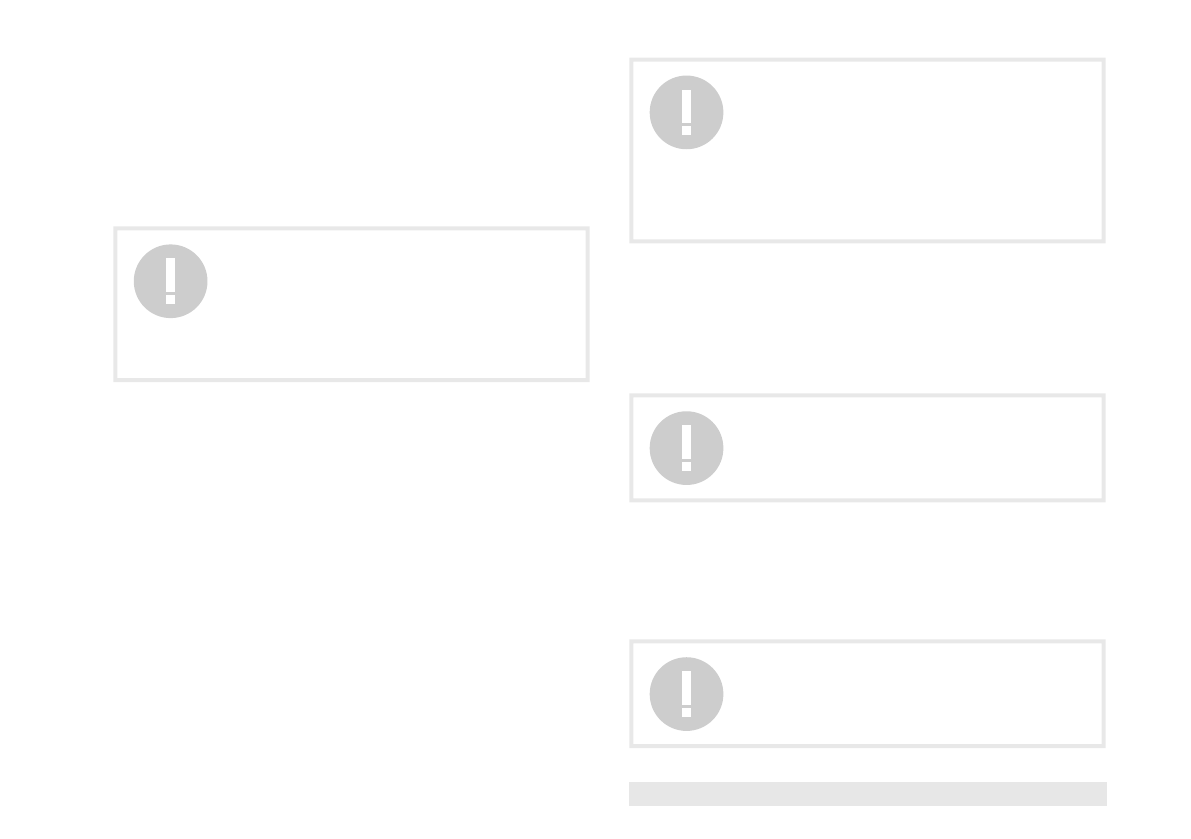This screenshot has height=839, width=1191.
Task: Click the exclamation icon in the tallest right-column box
Action: click(x=686, y=112)
